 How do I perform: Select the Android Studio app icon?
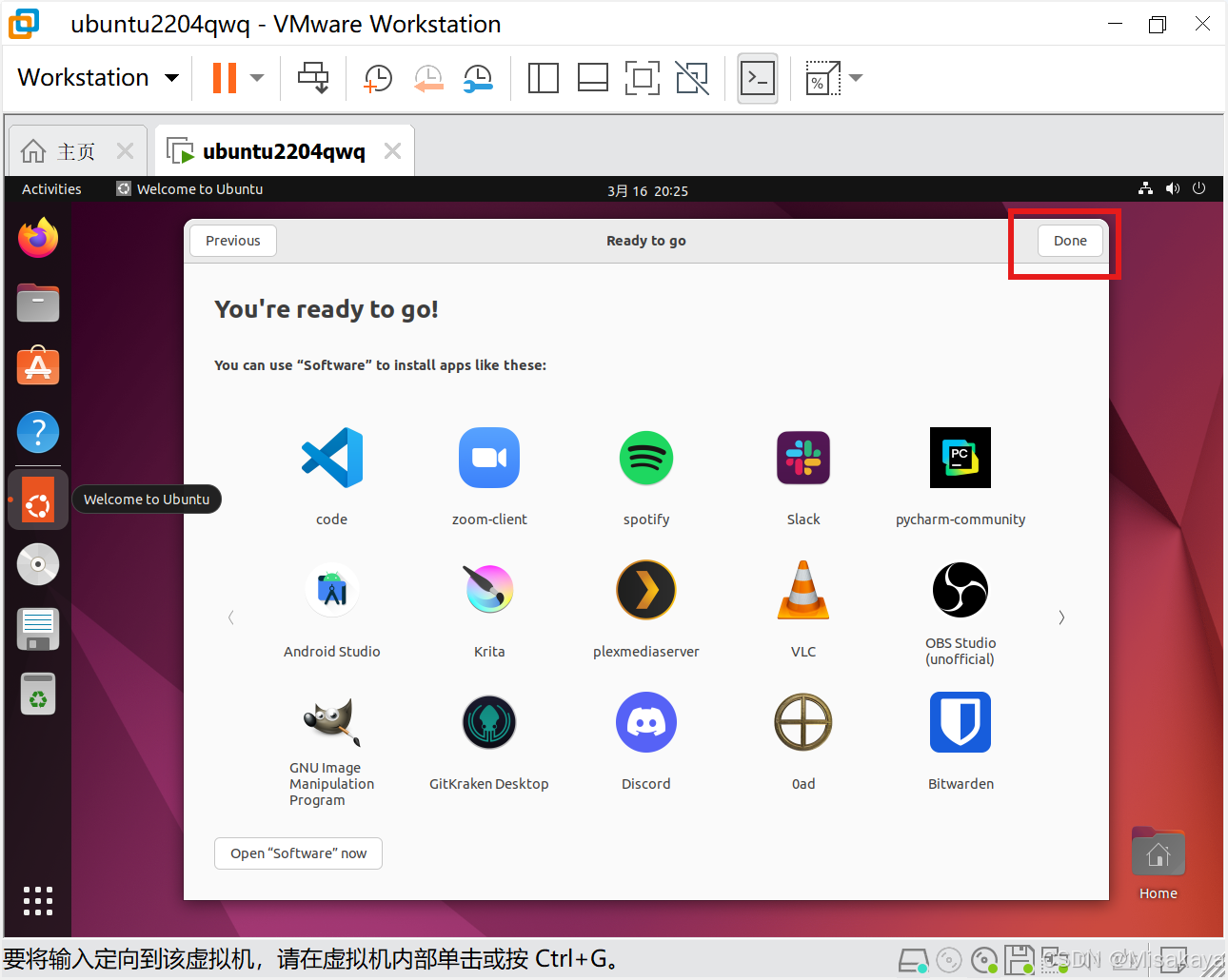tap(332, 590)
